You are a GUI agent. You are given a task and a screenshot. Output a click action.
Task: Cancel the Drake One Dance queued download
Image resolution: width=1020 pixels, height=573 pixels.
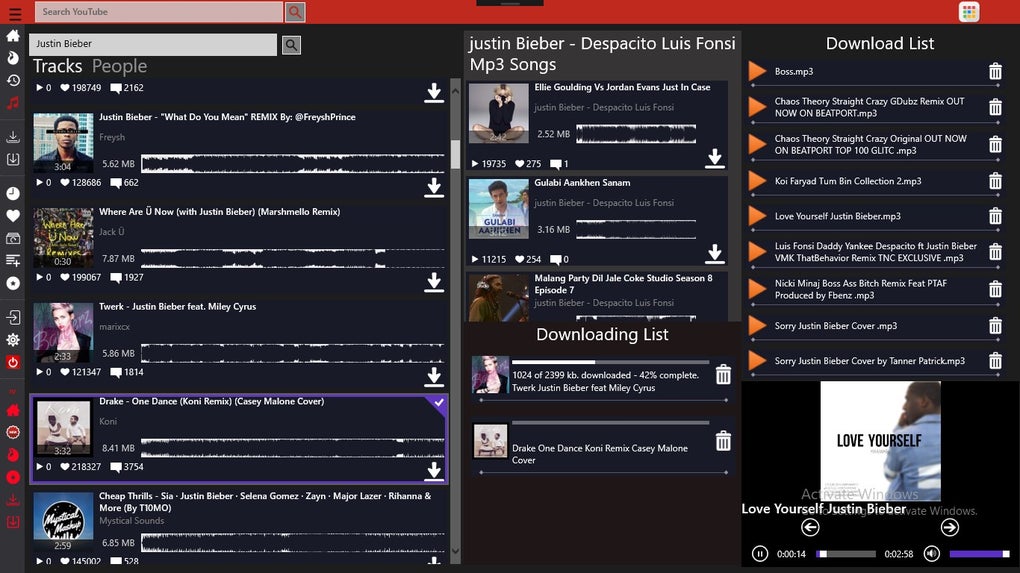click(x=723, y=442)
